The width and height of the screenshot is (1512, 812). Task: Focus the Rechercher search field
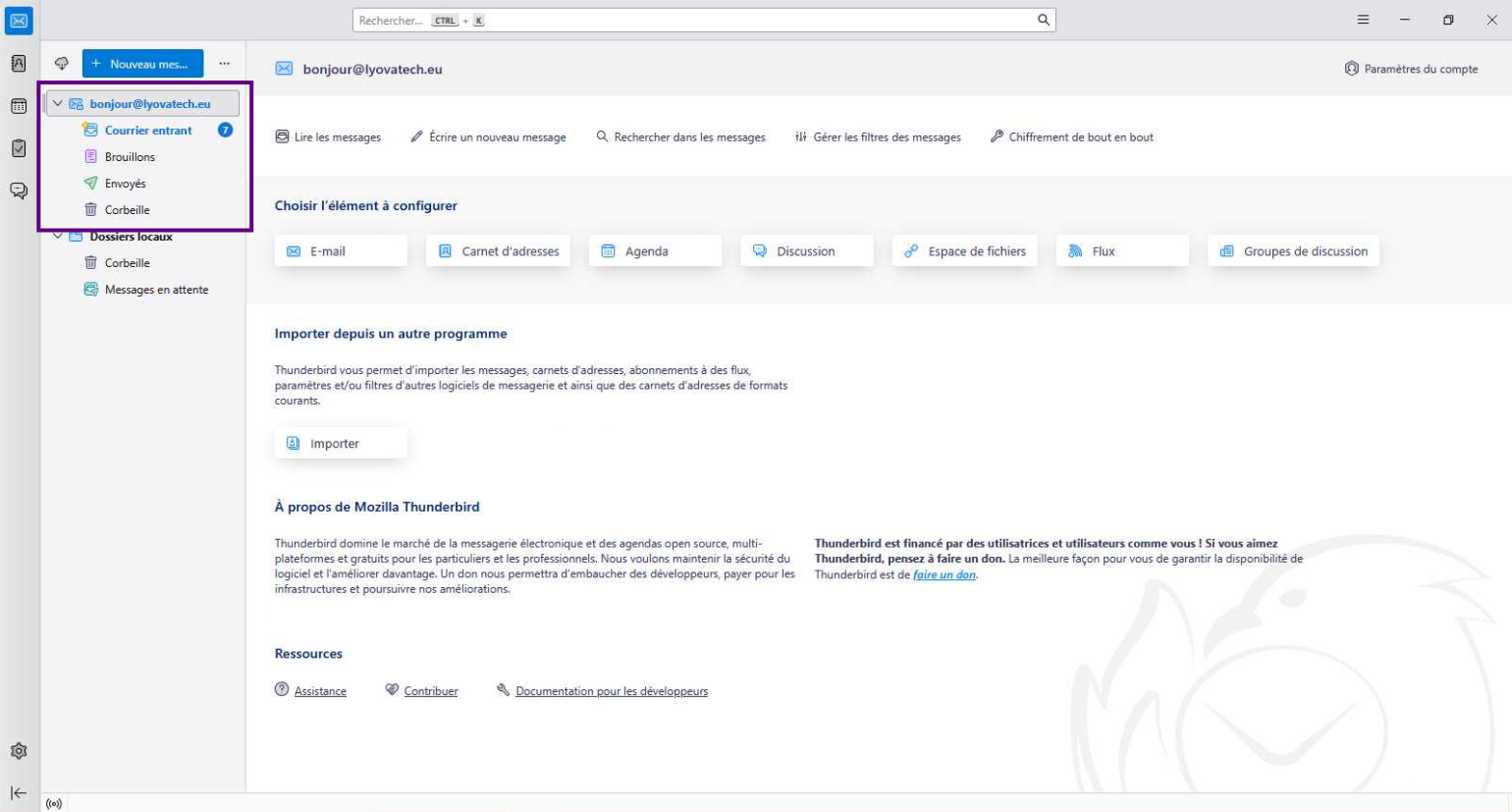click(704, 21)
